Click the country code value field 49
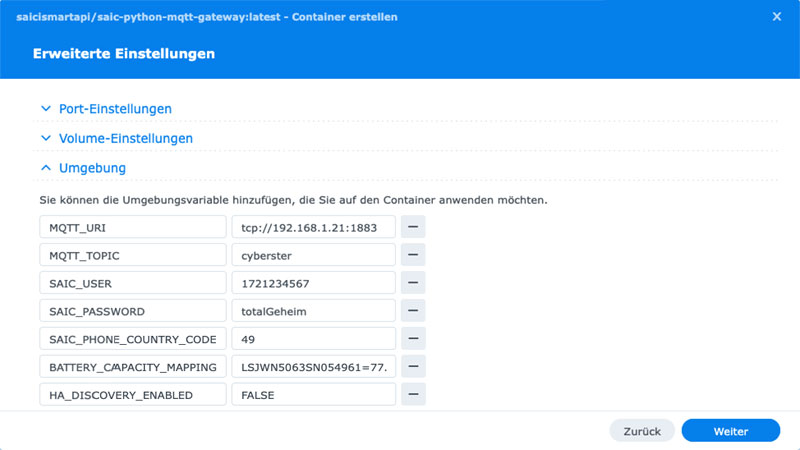The image size is (800, 450). point(313,339)
